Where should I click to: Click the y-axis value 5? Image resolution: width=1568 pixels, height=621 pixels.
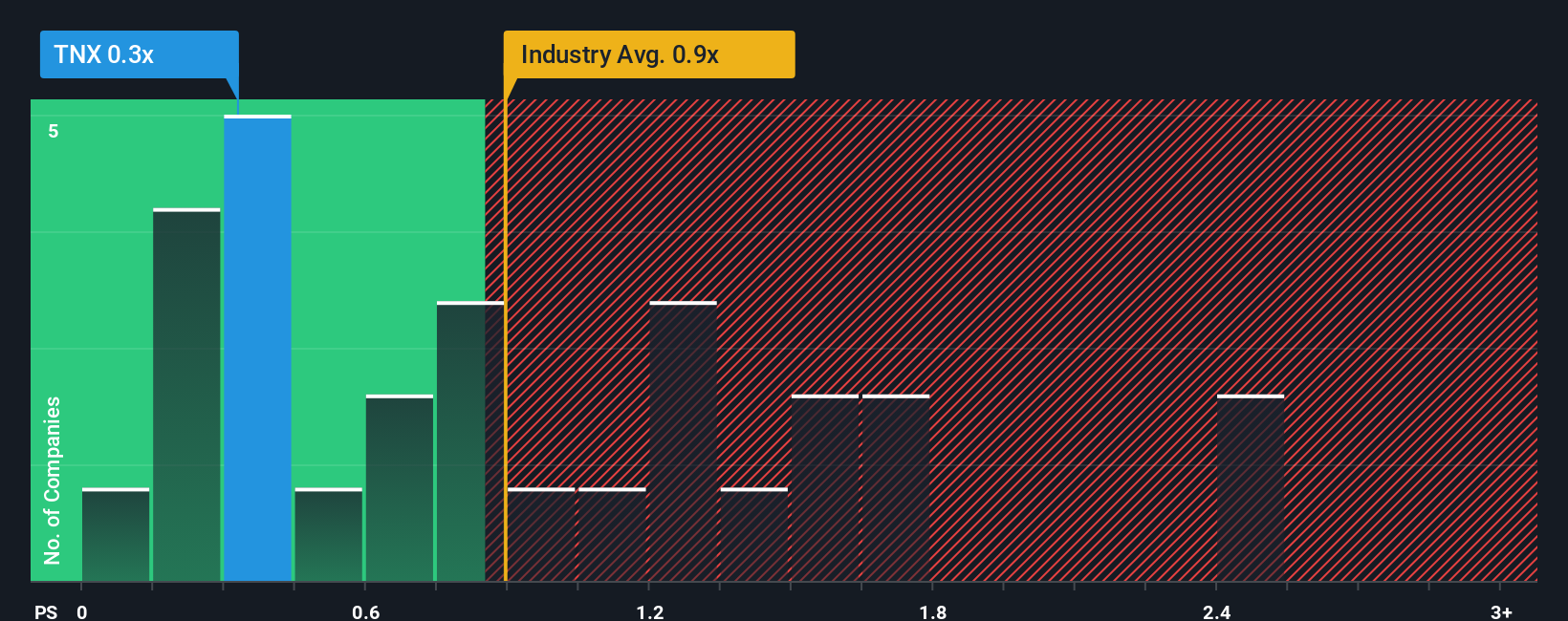click(54, 131)
